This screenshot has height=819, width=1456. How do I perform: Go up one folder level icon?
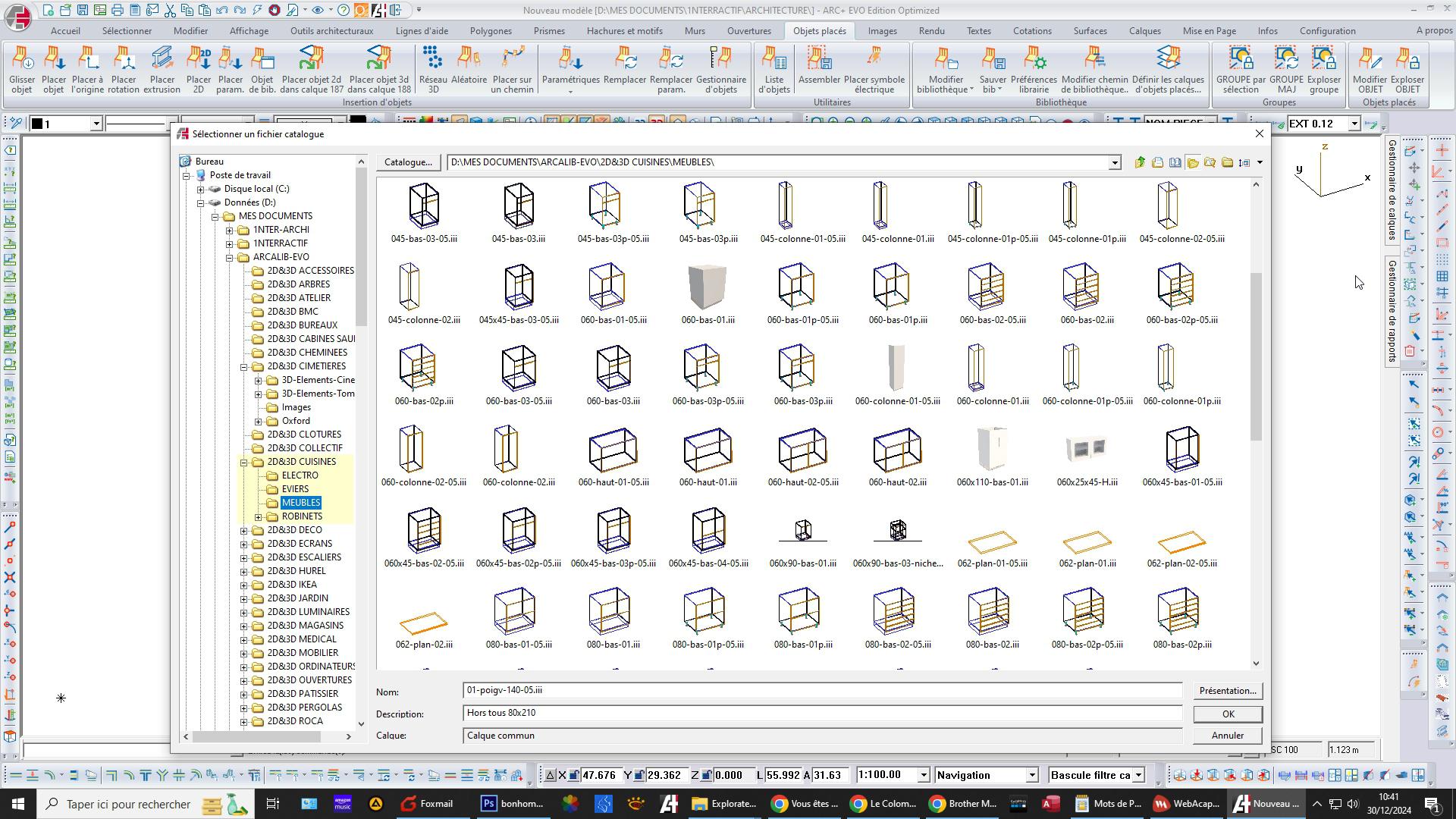pos(1140,162)
